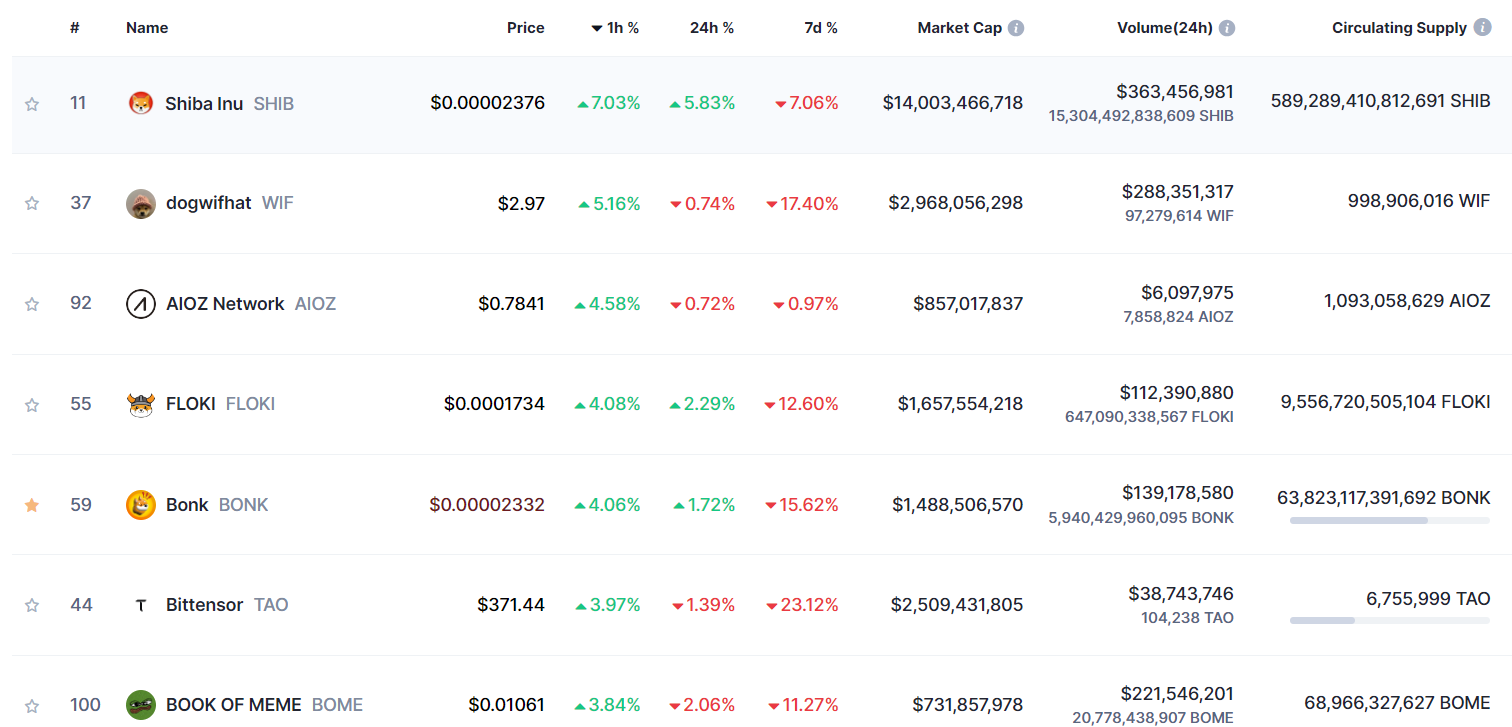Click the Bittensor logo icon
This screenshot has height=727, width=1512.
[141, 605]
